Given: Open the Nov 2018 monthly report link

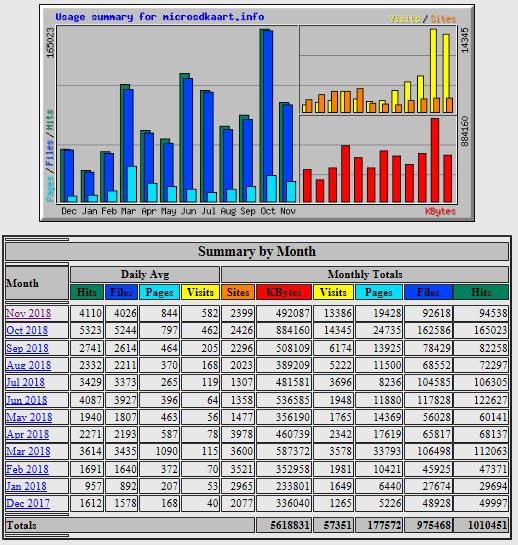Looking at the screenshot, I should [x=29, y=313].
